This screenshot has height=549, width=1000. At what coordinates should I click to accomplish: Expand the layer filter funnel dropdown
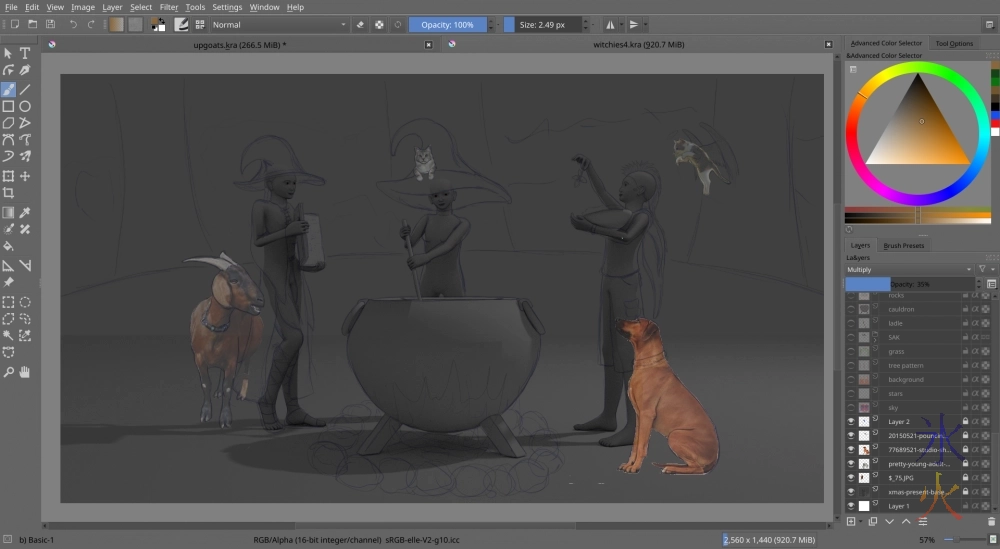(x=984, y=270)
